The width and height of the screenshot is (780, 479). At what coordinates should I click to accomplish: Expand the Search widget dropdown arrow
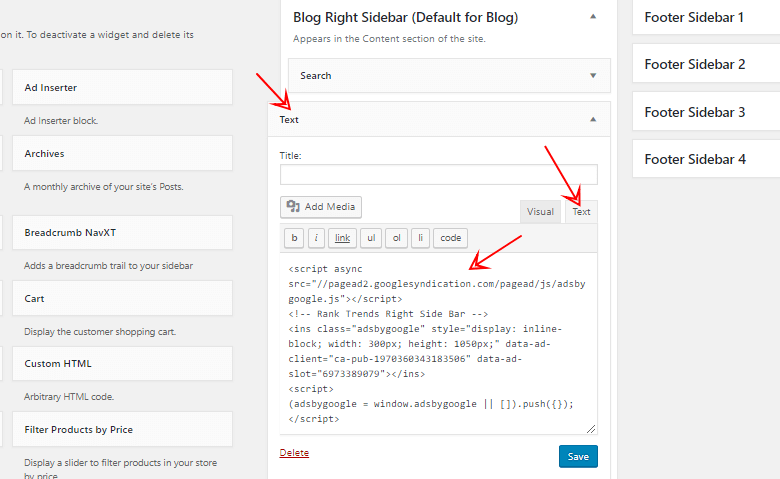[593, 76]
